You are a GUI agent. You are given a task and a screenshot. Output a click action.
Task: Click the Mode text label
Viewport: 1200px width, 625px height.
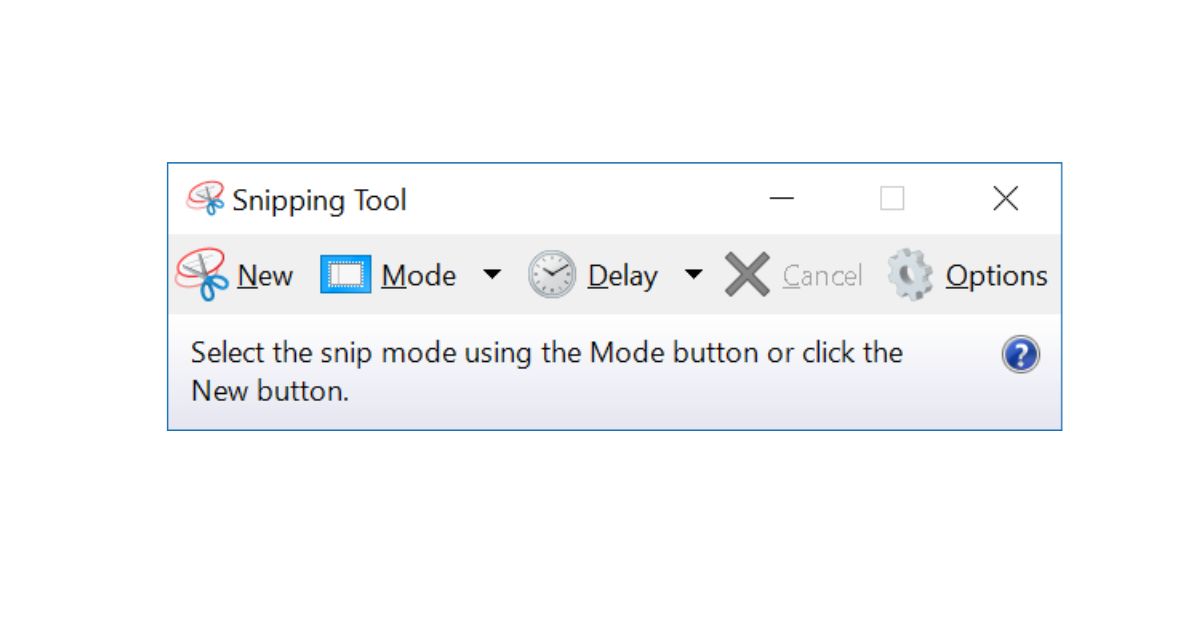tap(419, 276)
